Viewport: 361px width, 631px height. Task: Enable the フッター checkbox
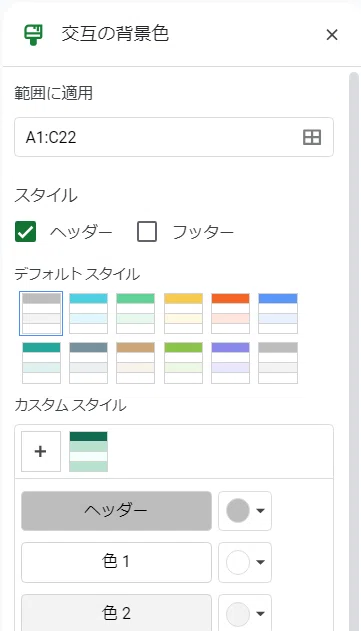click(147, 232)
